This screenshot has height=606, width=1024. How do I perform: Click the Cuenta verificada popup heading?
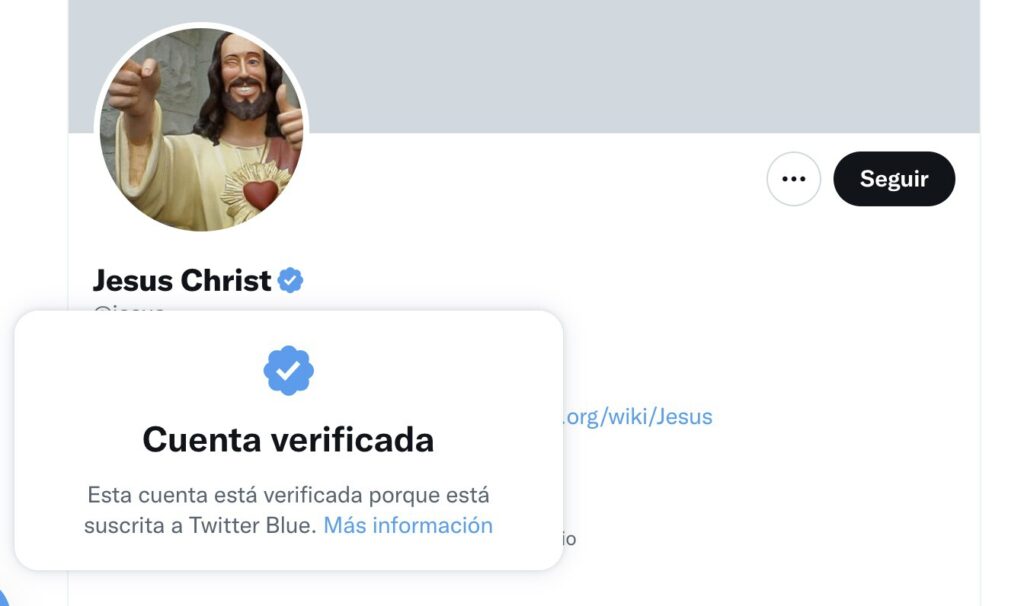tap(288, 439)
